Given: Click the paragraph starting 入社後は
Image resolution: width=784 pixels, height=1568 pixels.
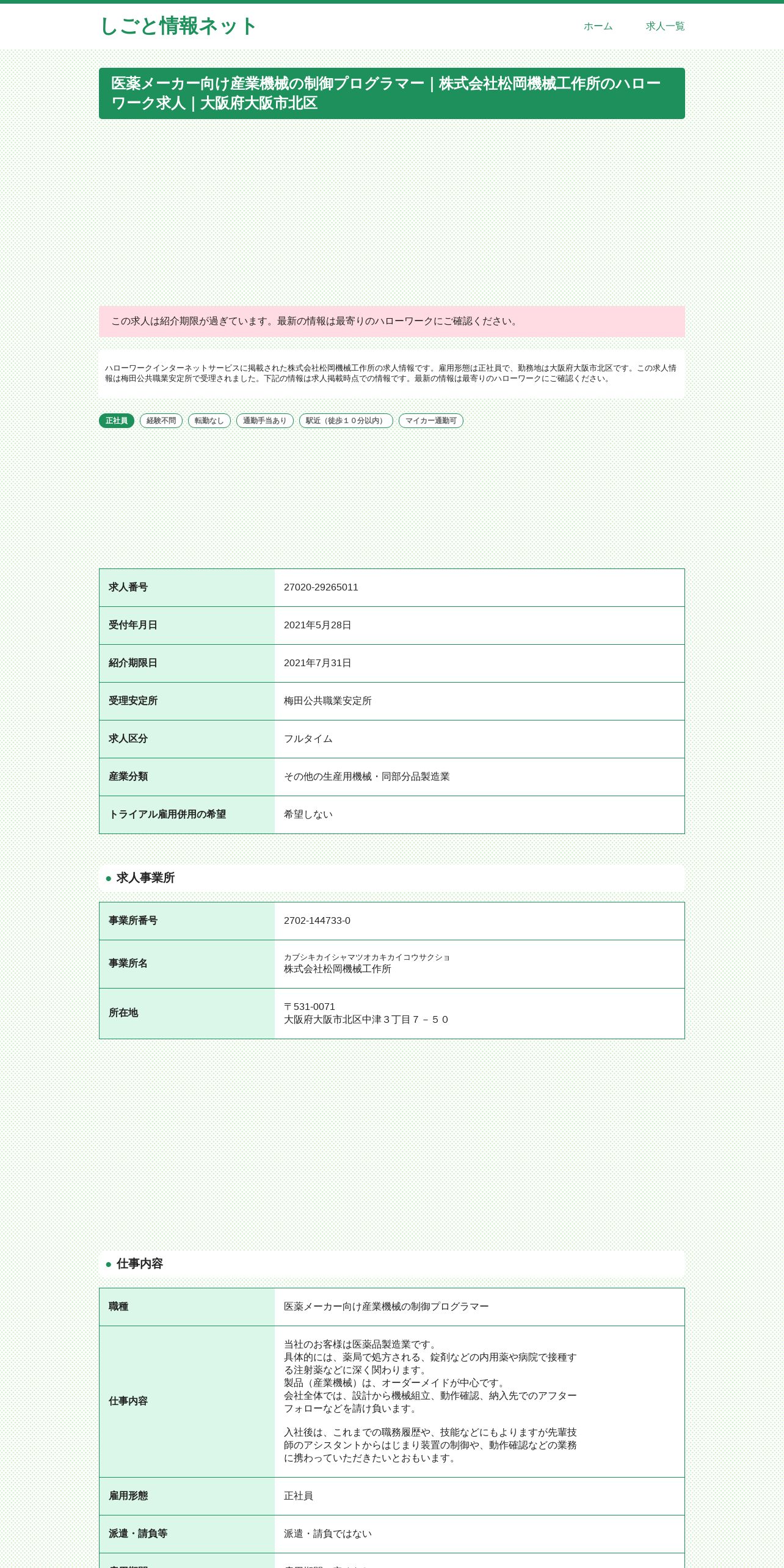Looking at the screenshot, I should [x=430, y=1445].
